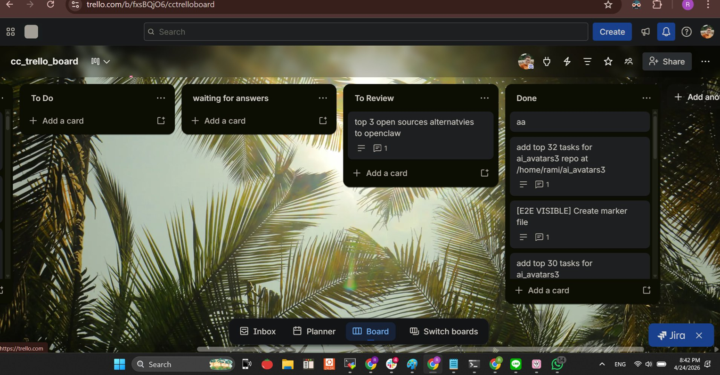Open the Power-Ups plug icon
Screen dimensions: 720x375
pyautogui.click(x=546, y=62)
